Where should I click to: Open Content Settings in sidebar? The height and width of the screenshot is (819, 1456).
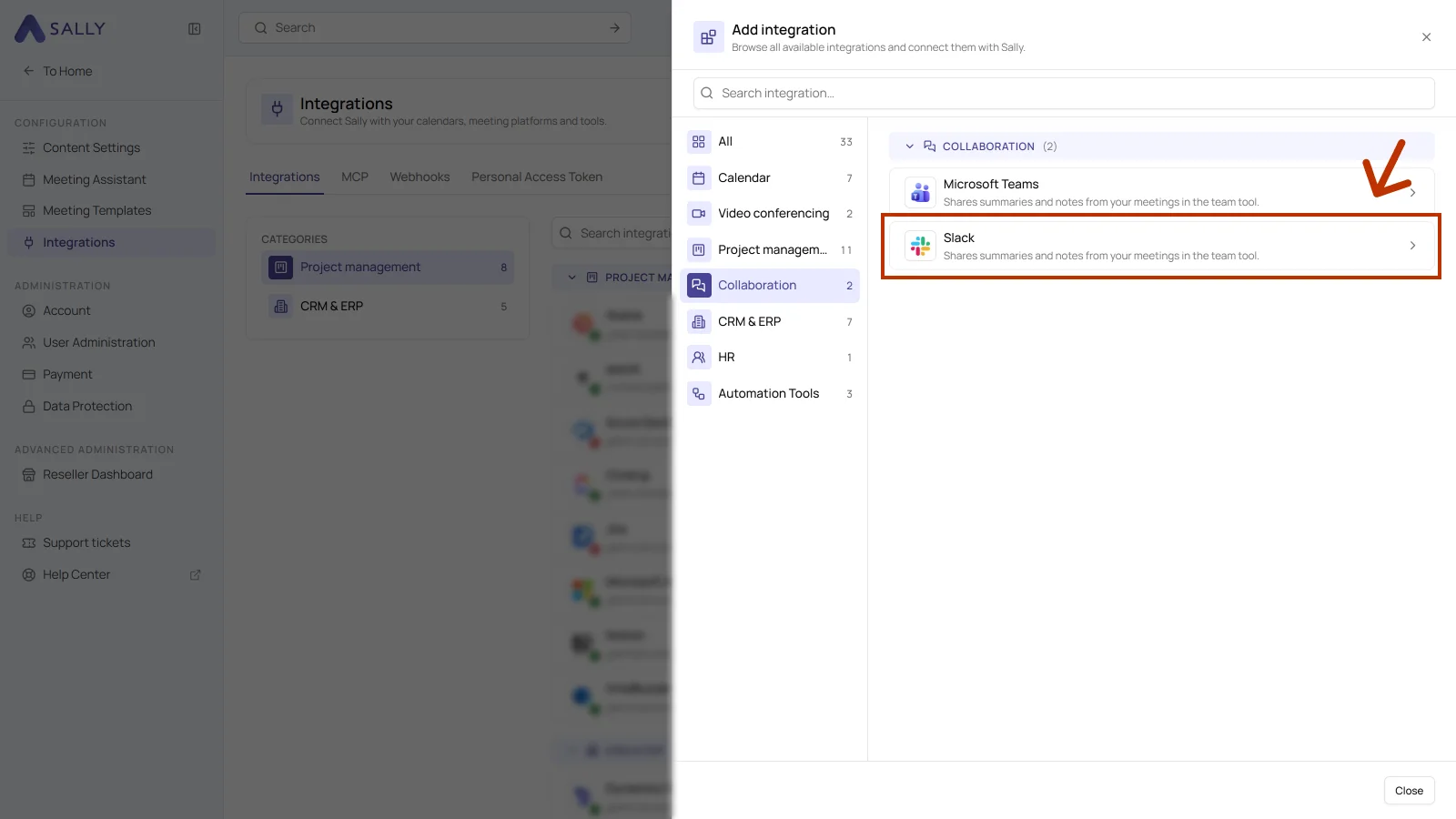point(112,147)
